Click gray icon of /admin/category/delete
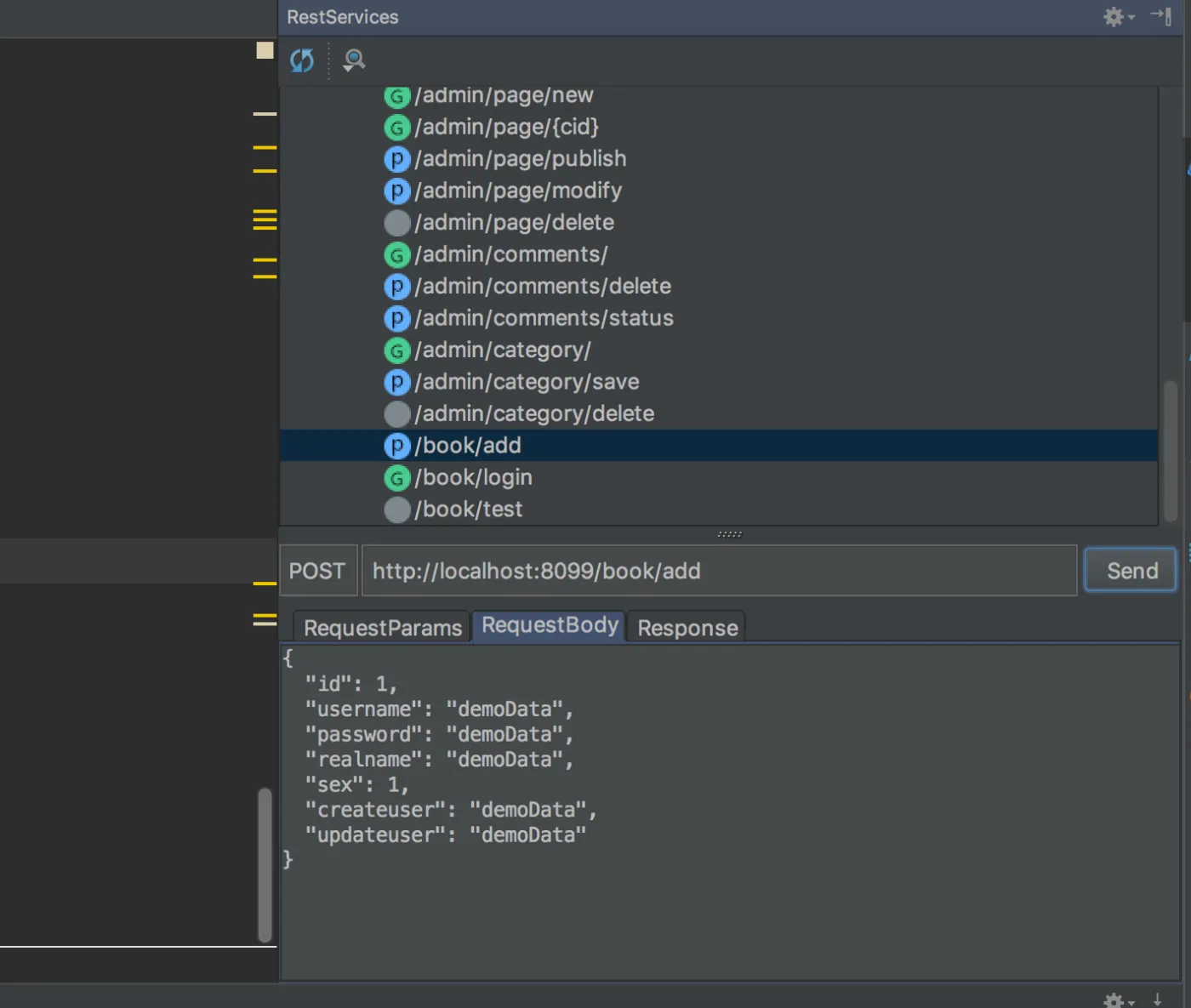 (397, 414)
